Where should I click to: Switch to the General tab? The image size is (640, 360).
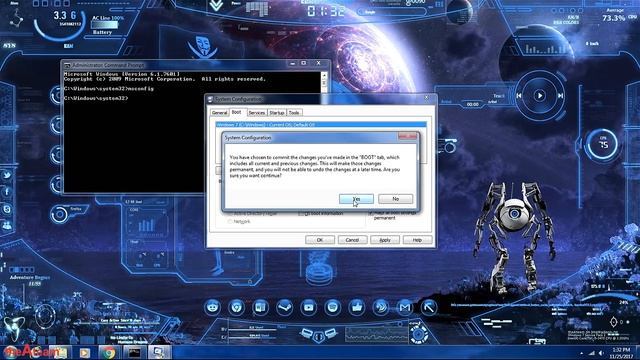(220, 113)
